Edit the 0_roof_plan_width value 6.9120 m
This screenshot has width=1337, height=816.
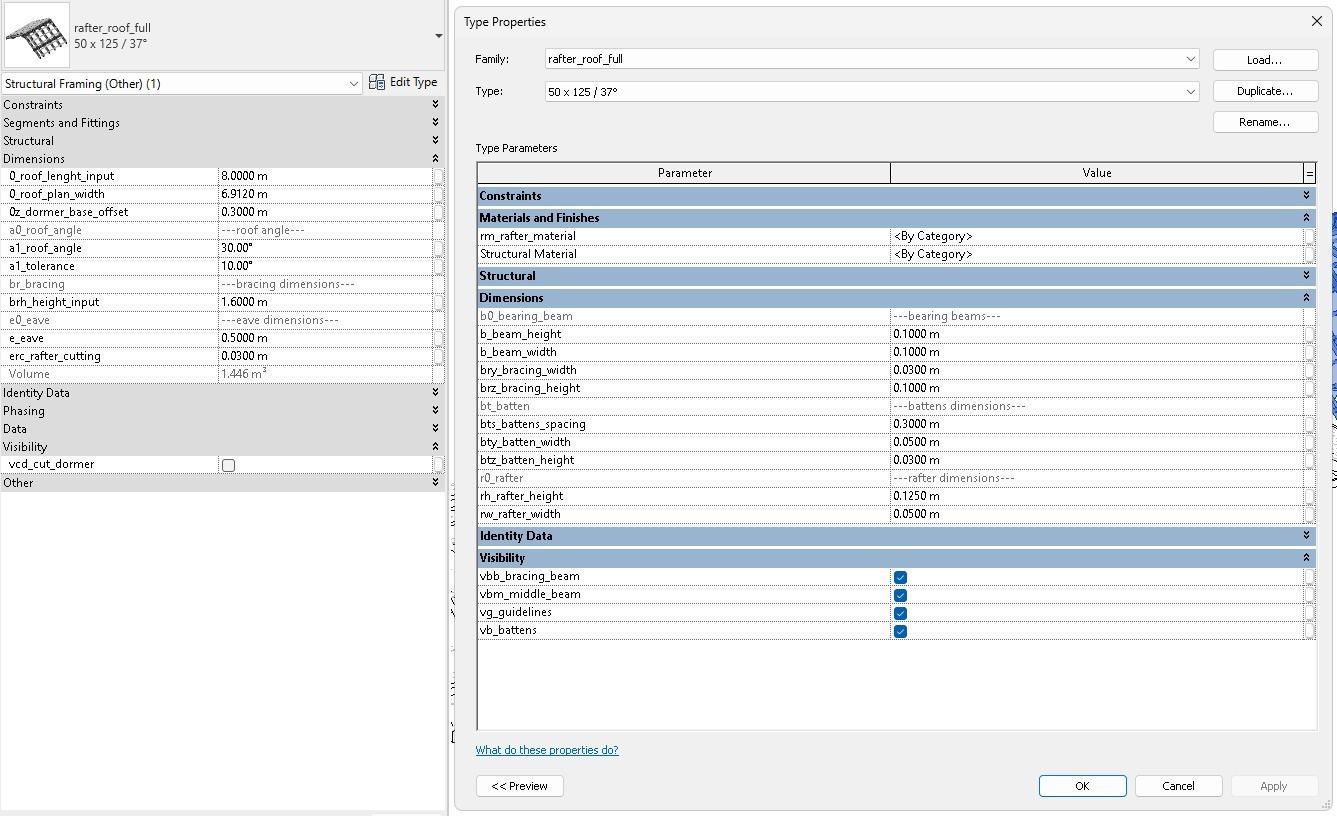point(325,194)
